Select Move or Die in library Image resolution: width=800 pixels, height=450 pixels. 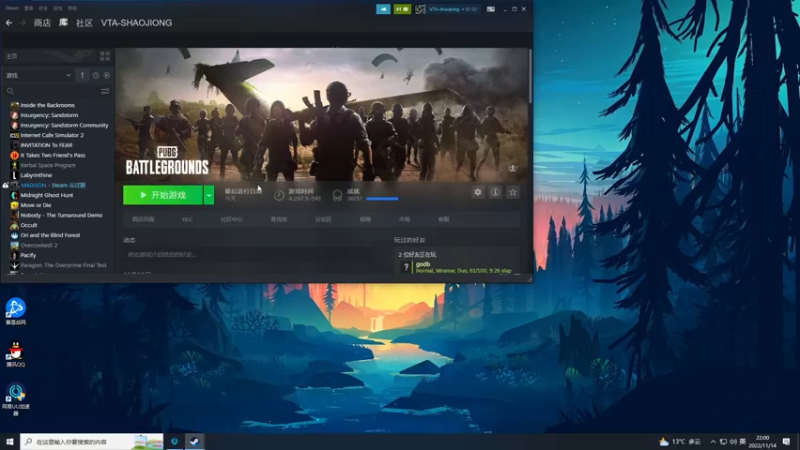[36, 205]
